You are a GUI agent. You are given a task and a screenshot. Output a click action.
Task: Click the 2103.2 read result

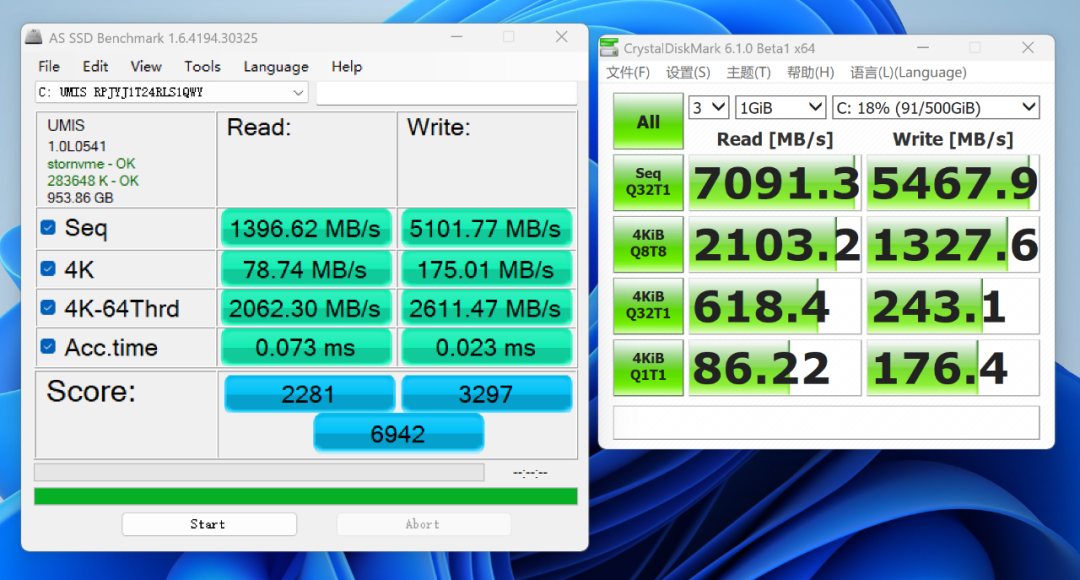tap(775, 244)
